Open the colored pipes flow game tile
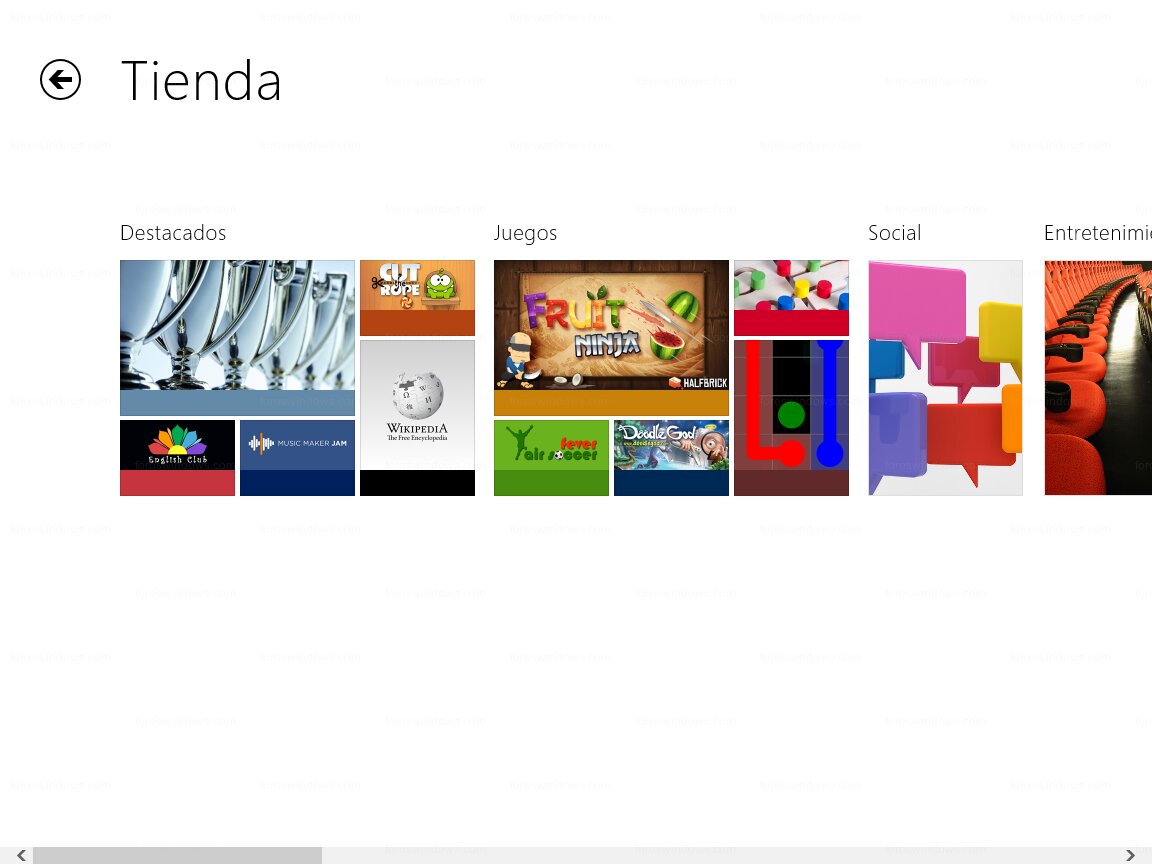The width and height of the screenshot is (1152, 864). pos(791,418)
